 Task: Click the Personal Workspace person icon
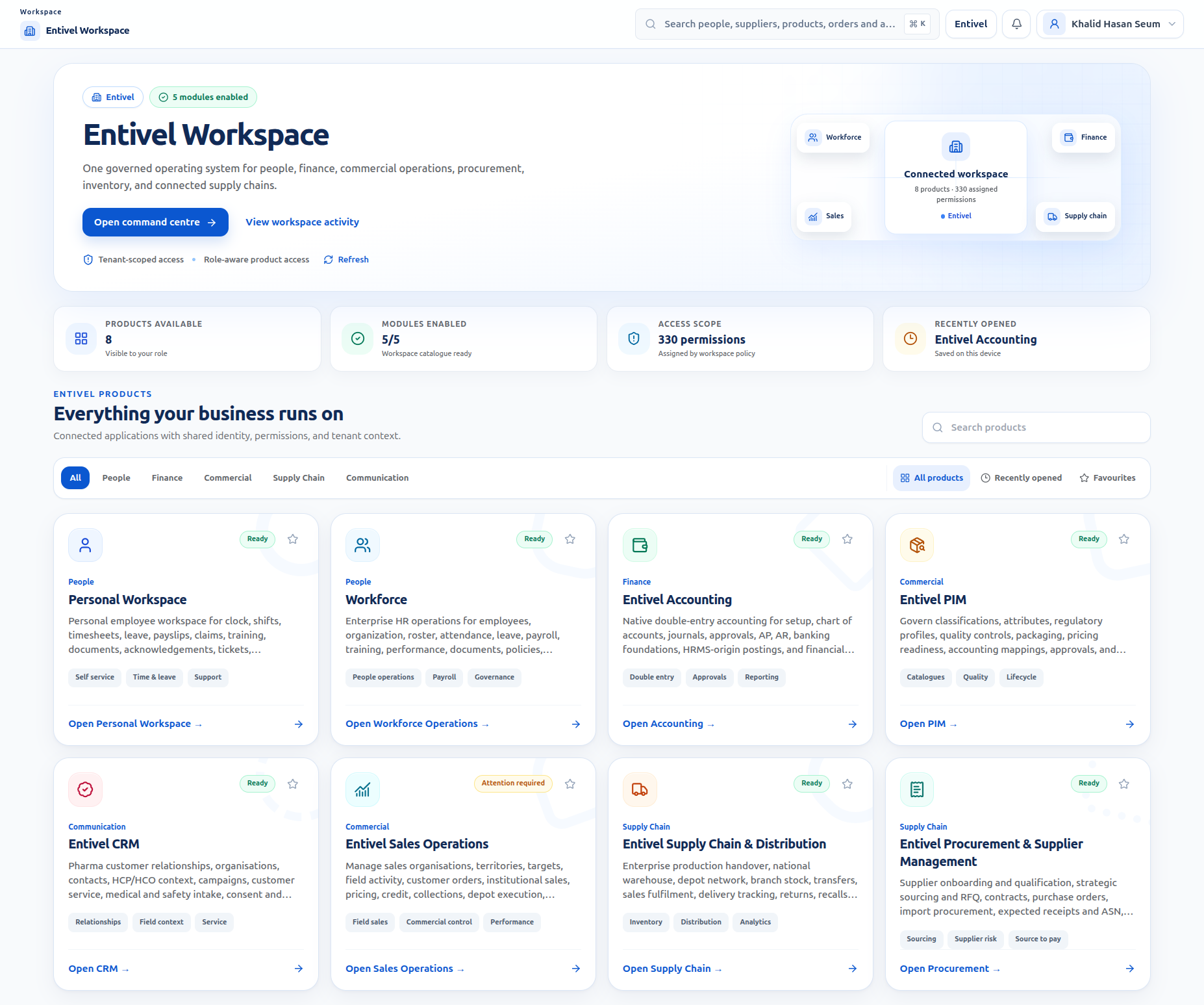(85, 545)
